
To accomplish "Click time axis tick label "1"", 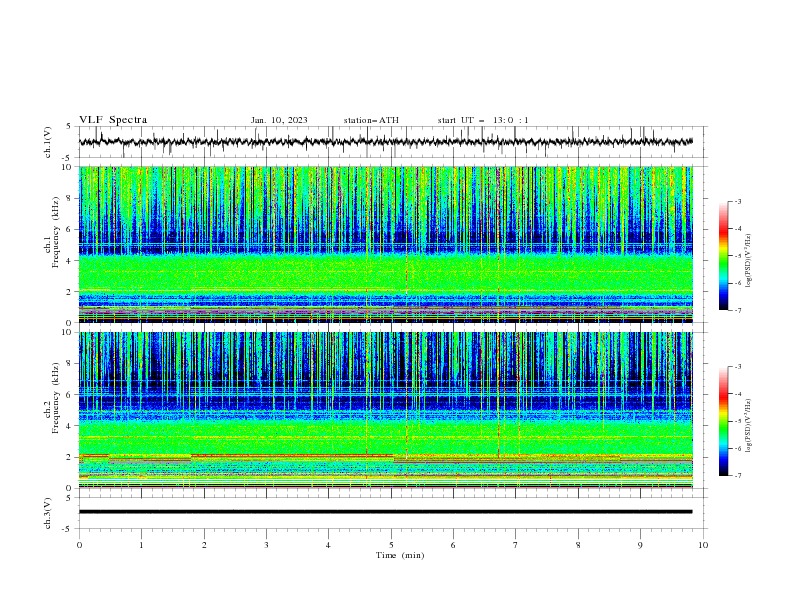I will 141,545.
